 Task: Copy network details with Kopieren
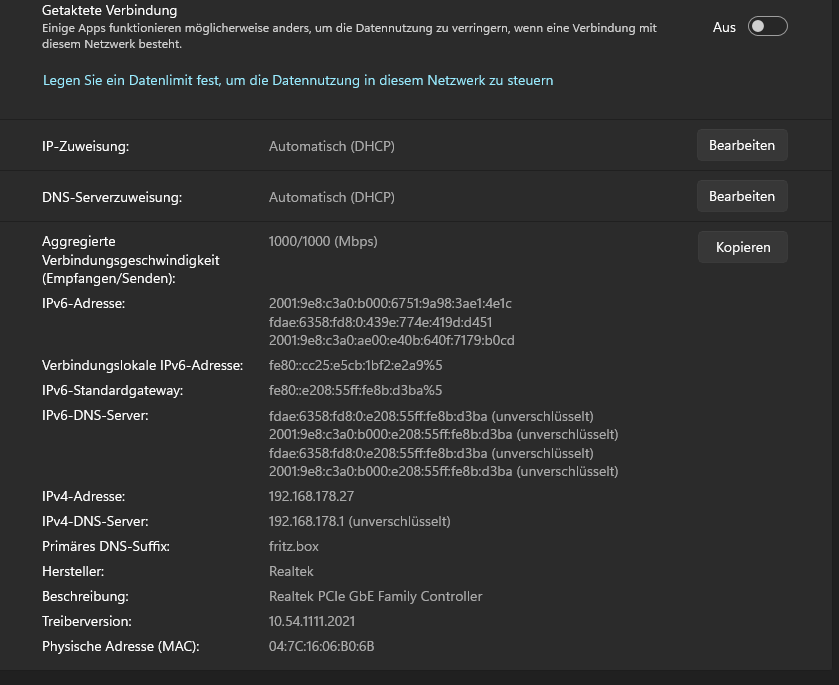[x=742, y=246]
